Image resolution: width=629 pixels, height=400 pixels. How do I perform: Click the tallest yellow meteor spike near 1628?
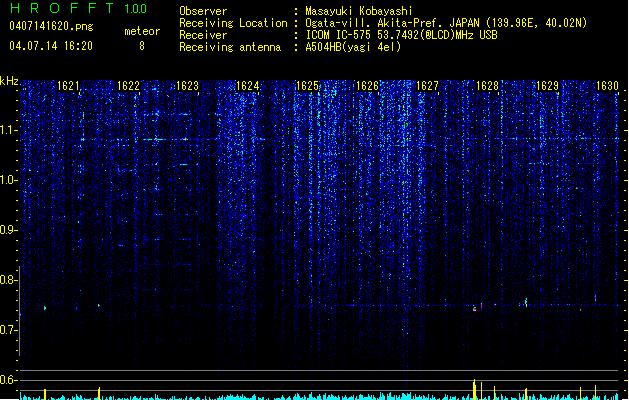coord(475,389)
